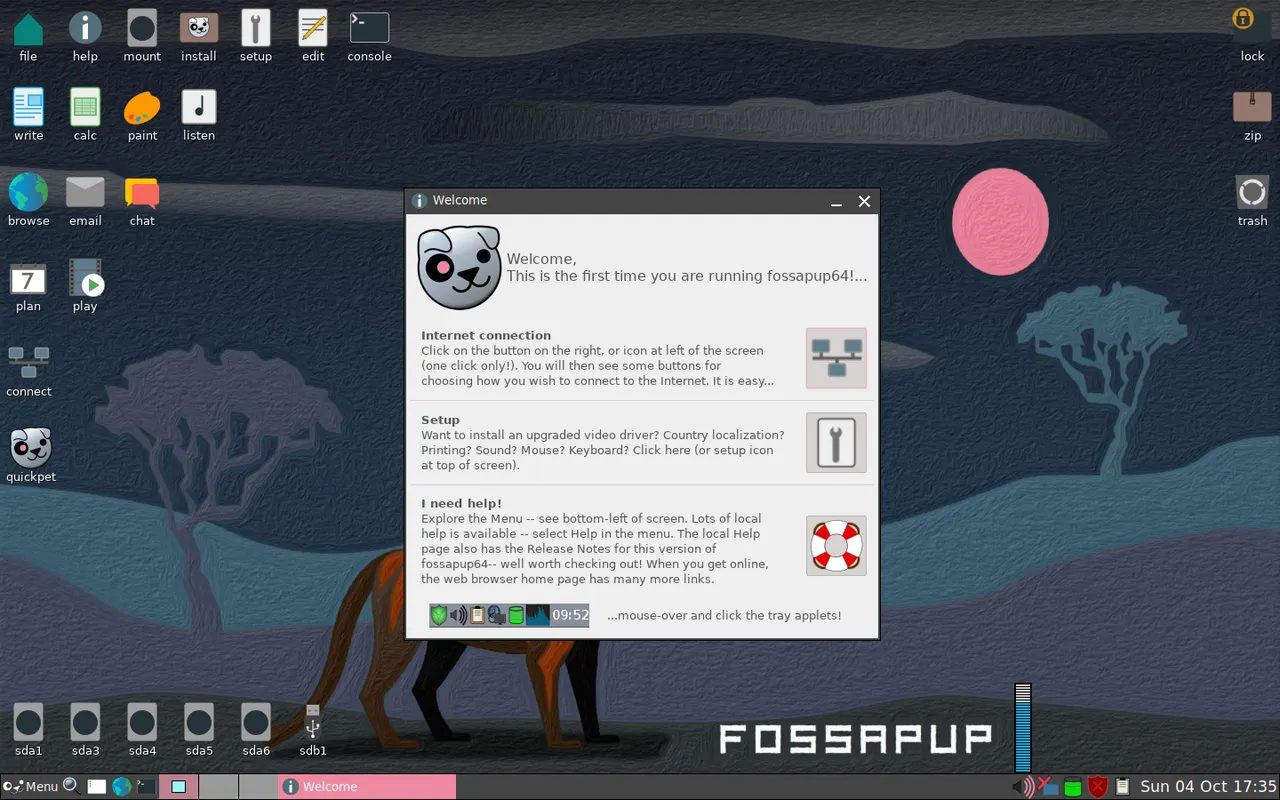This screenshot has width=1280, height=800.
Task: Click the Welcome window title bar info icon
Action: [x=420, y=201]
